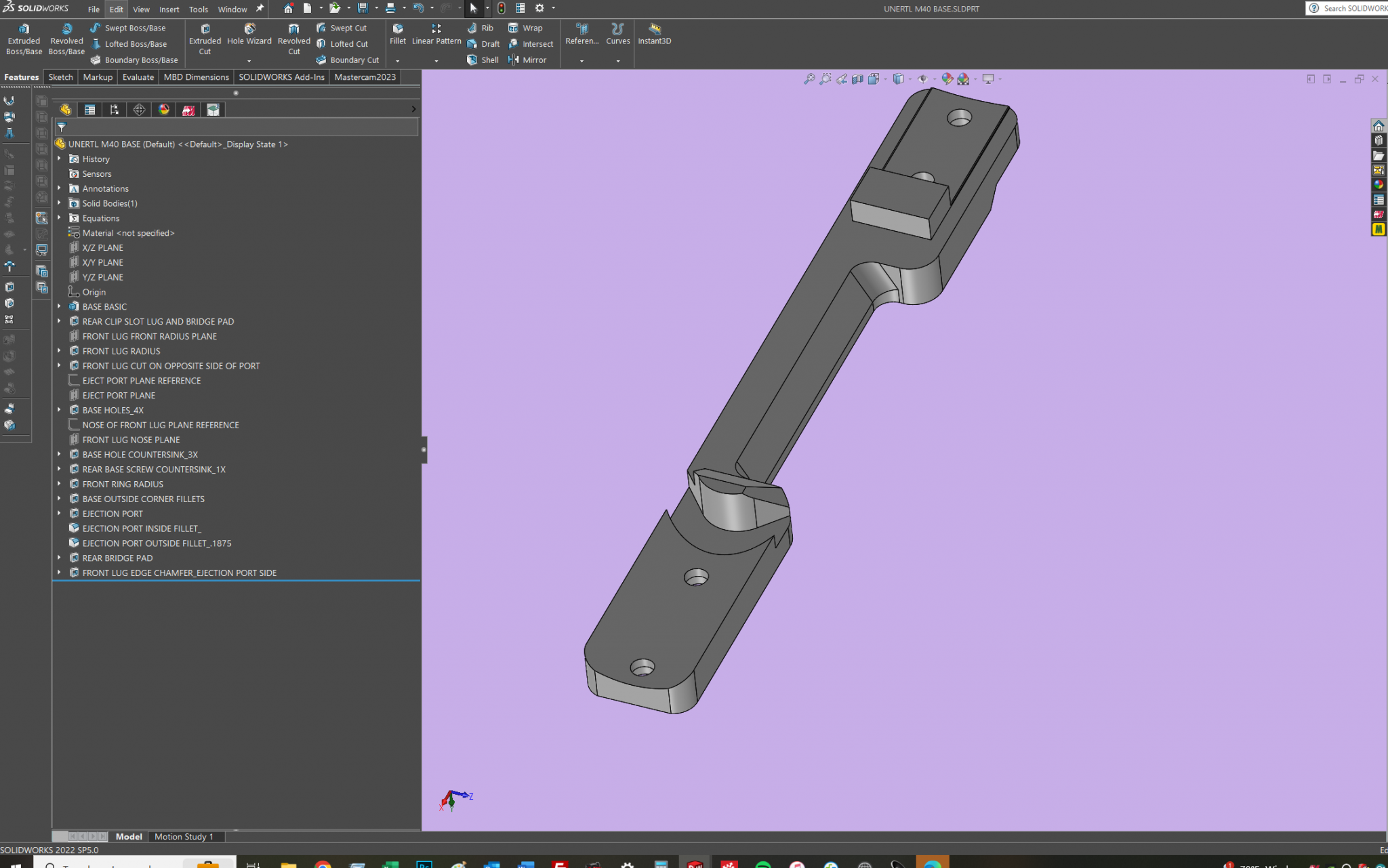Select the Lofted Cut tool
This screenshot has height=868, width=1388.
pos(342,44)
